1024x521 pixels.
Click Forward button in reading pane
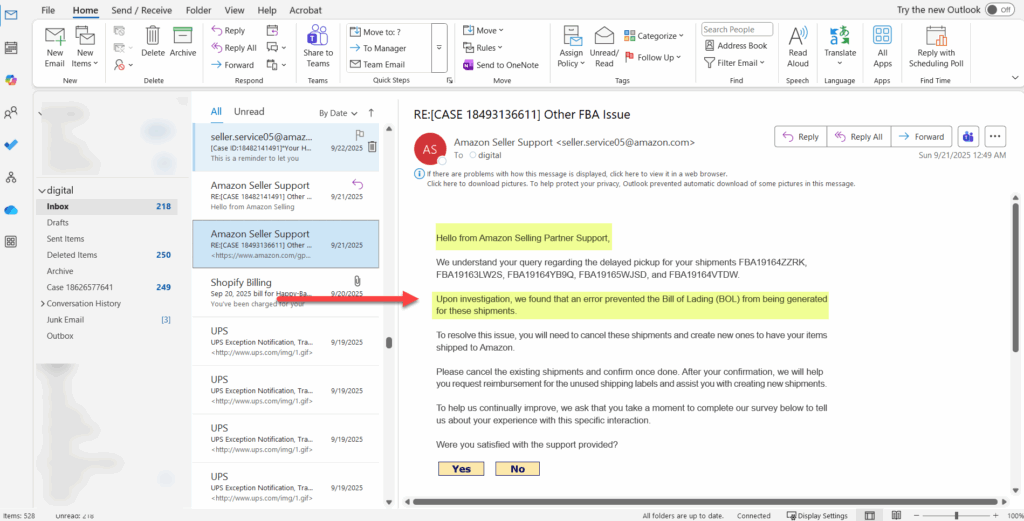(x=920, y=137)
